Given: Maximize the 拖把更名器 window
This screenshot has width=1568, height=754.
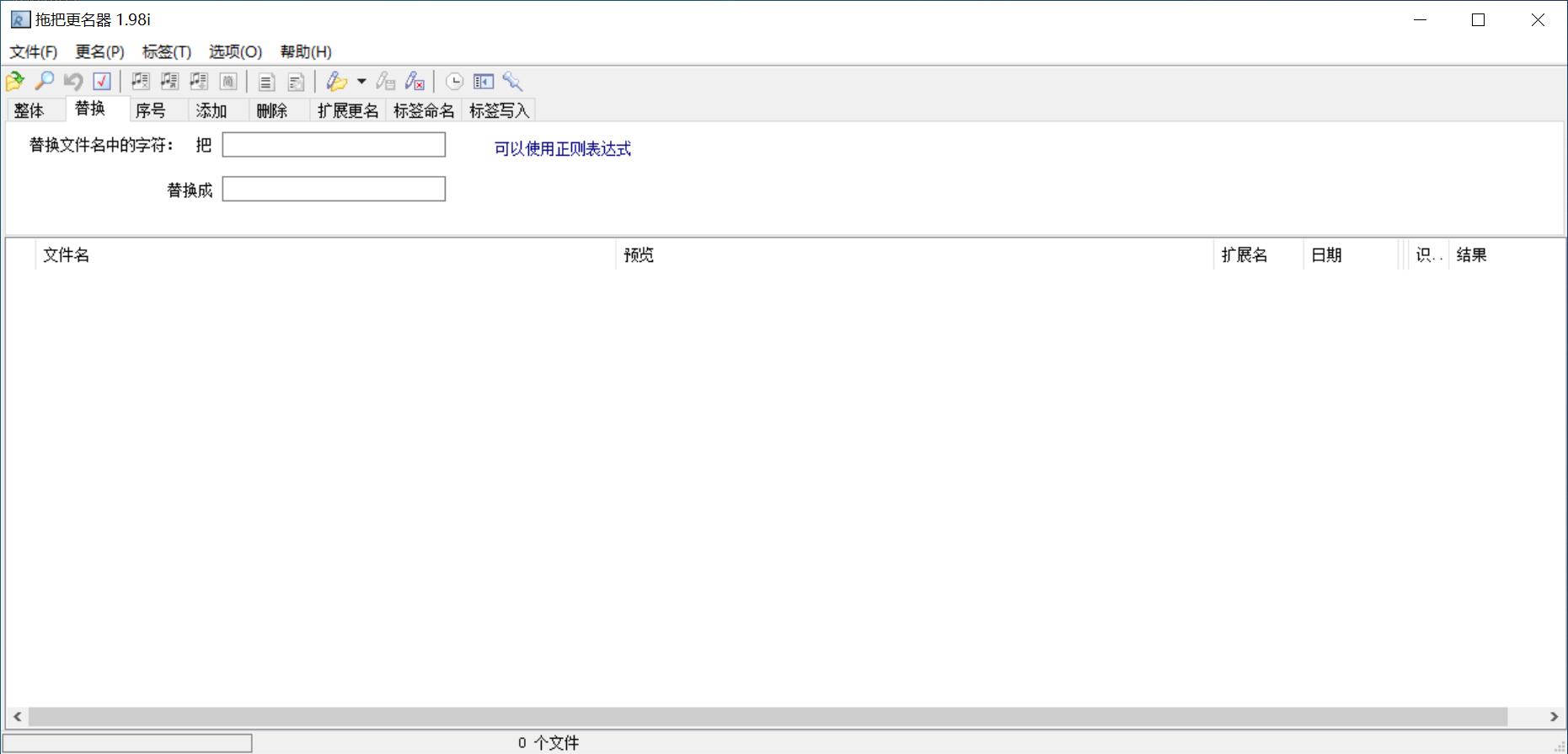Looking at the screenshot, I should [1479, 19].
